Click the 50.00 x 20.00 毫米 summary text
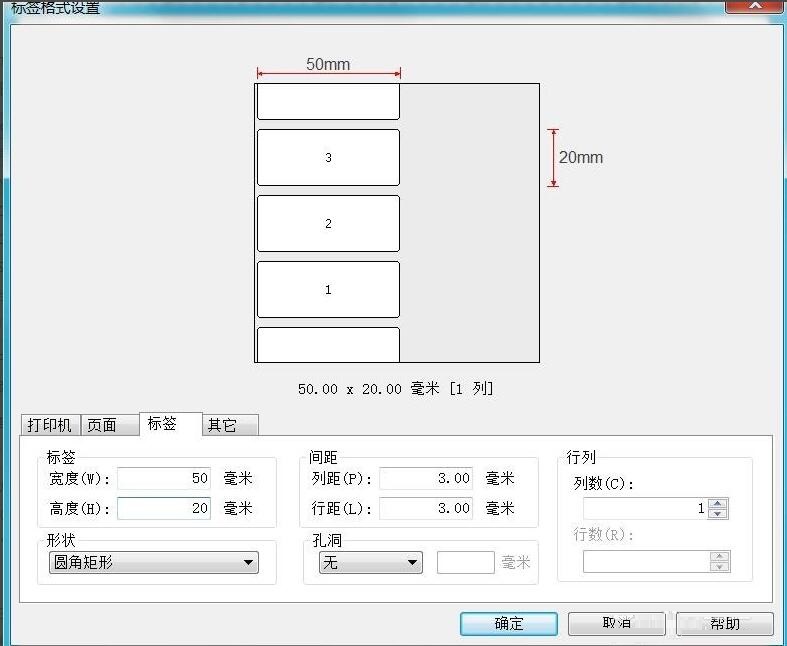The width and height of the screenshot is (787, 646). point(396,389)
